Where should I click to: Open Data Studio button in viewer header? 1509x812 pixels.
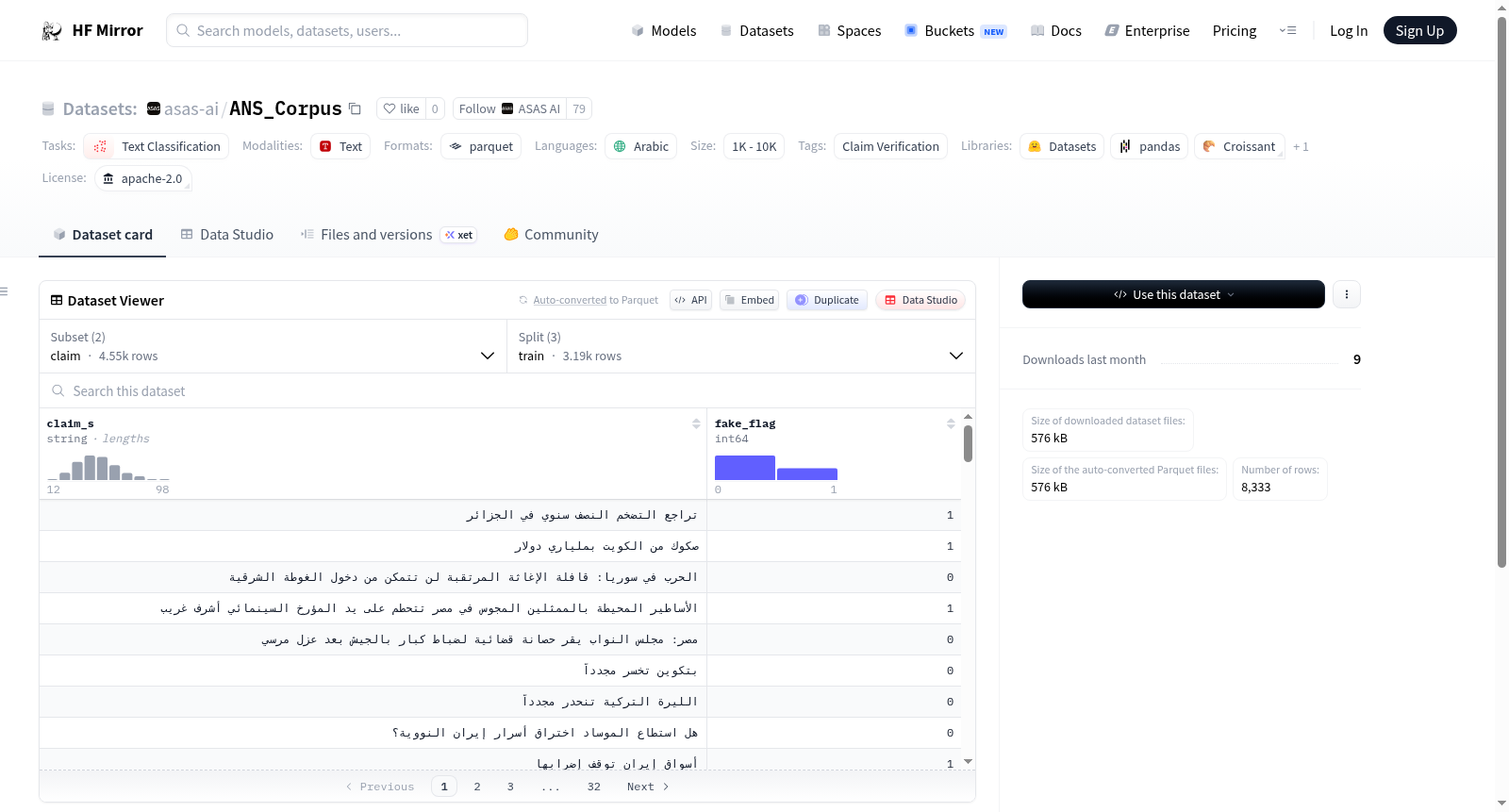(x=920, y=300)
